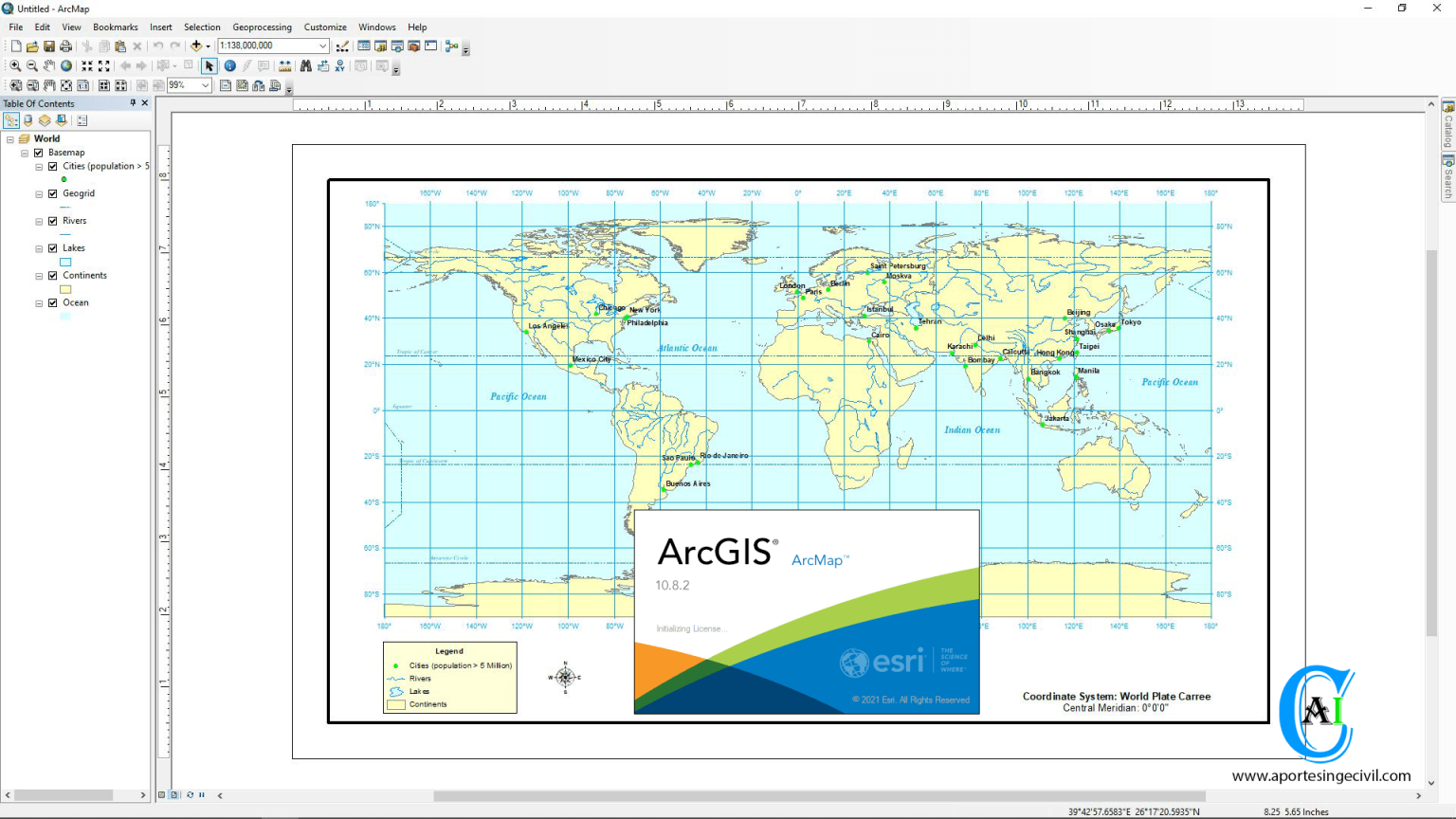The width and height of the screenshot is (1456, 819).
Task: Open the ArcToolbox window icon
Action: click(412, 45)
